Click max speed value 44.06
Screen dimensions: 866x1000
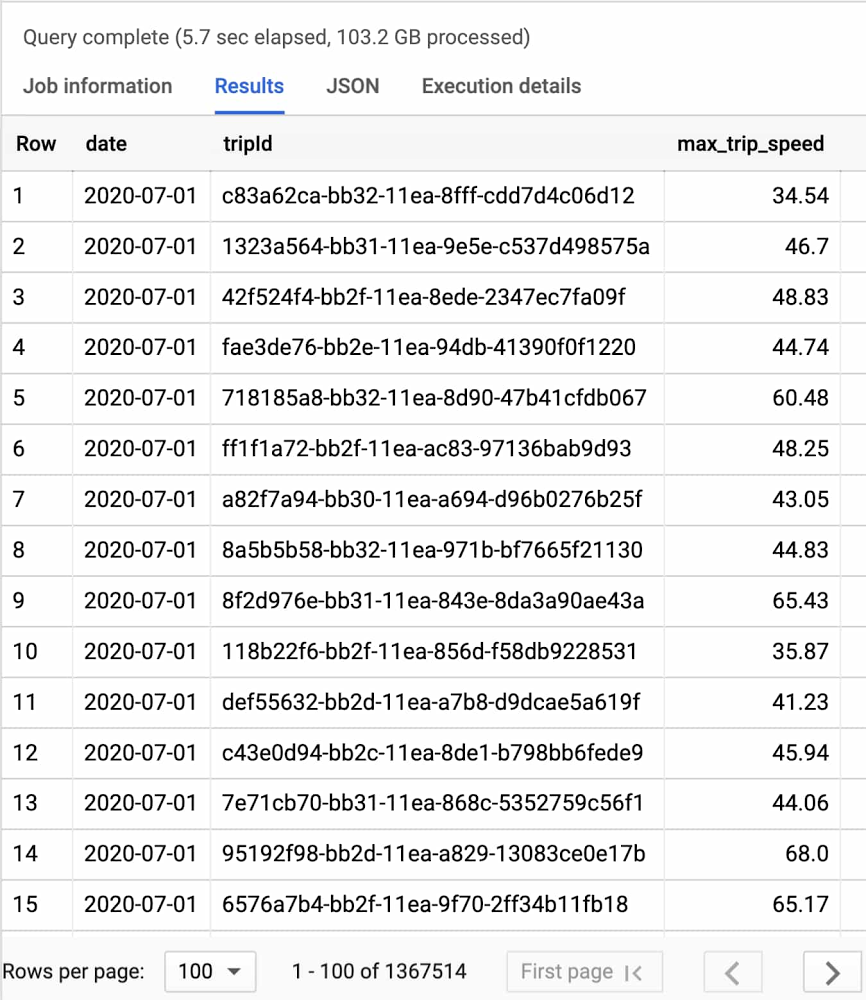(x=800, y=803)
